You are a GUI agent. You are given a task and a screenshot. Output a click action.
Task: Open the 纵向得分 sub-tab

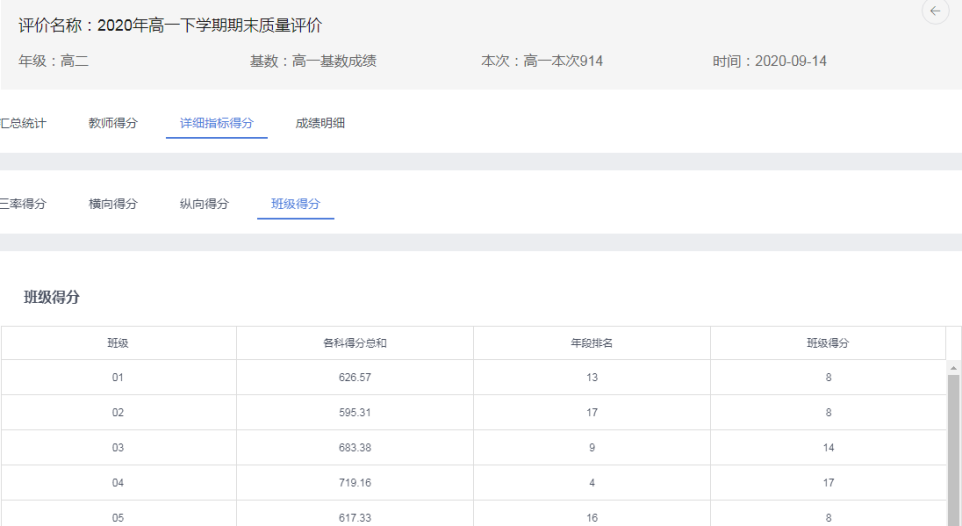click(204, 204)
